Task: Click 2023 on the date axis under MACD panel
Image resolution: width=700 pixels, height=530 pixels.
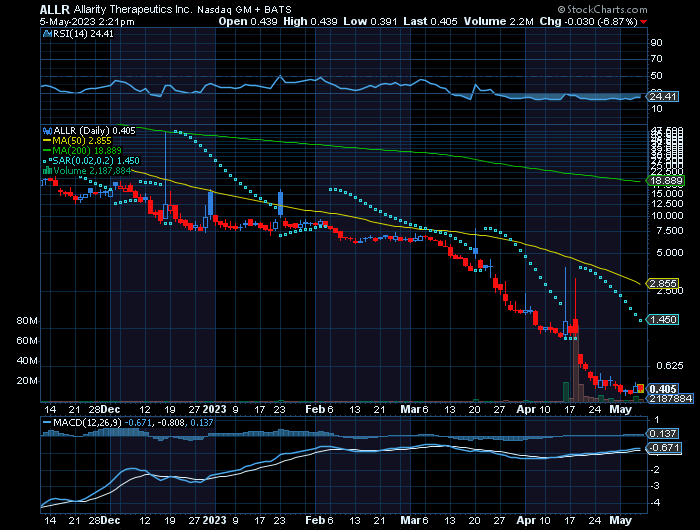Action: tap(214, 521)
